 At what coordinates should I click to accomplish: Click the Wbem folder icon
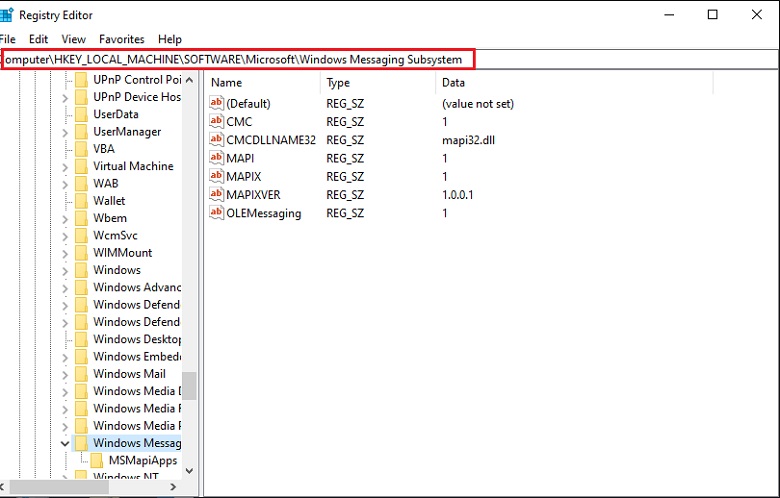click(81, 218)
